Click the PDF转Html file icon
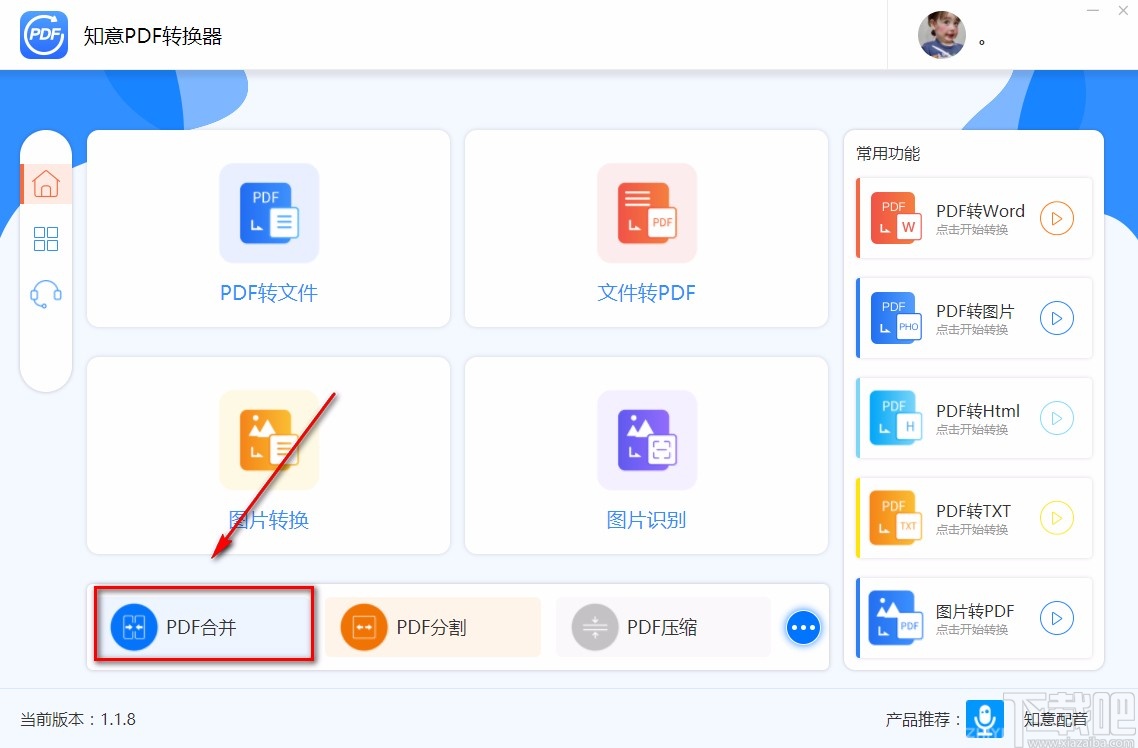The width and height of the screenshot is (1138, 748). click(x=896, y=418)
